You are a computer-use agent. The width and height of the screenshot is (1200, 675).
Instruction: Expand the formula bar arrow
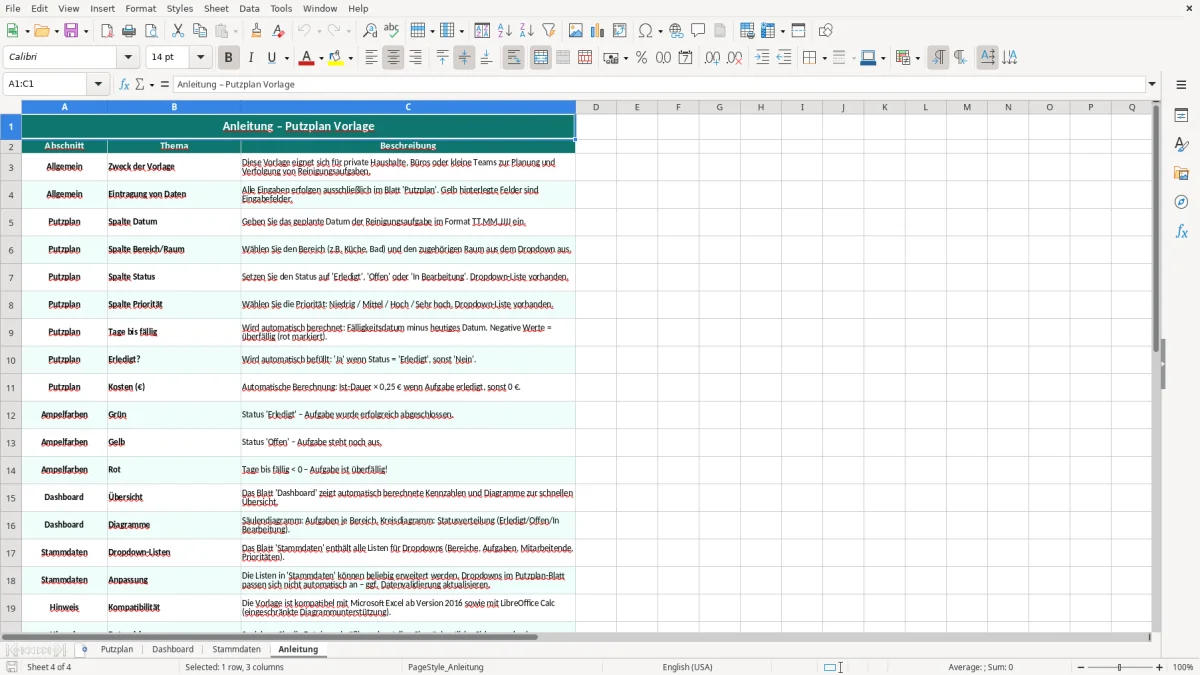[x=1152, y=84]
